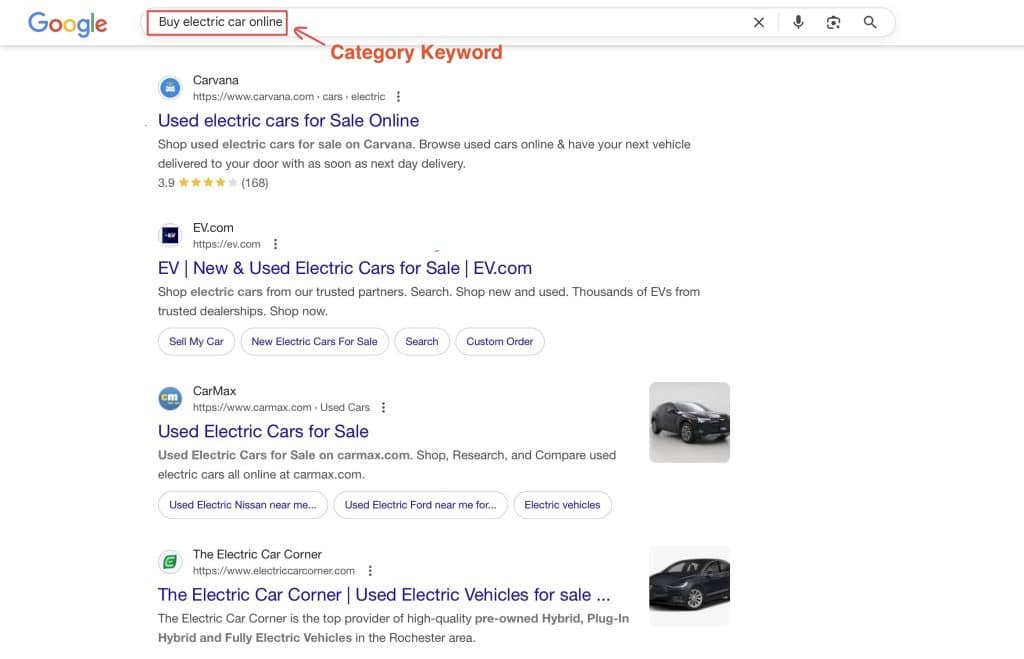Open 'Used electric cars for Sale Online' result
Screen dimensions: 1024x659
[289, 121]
